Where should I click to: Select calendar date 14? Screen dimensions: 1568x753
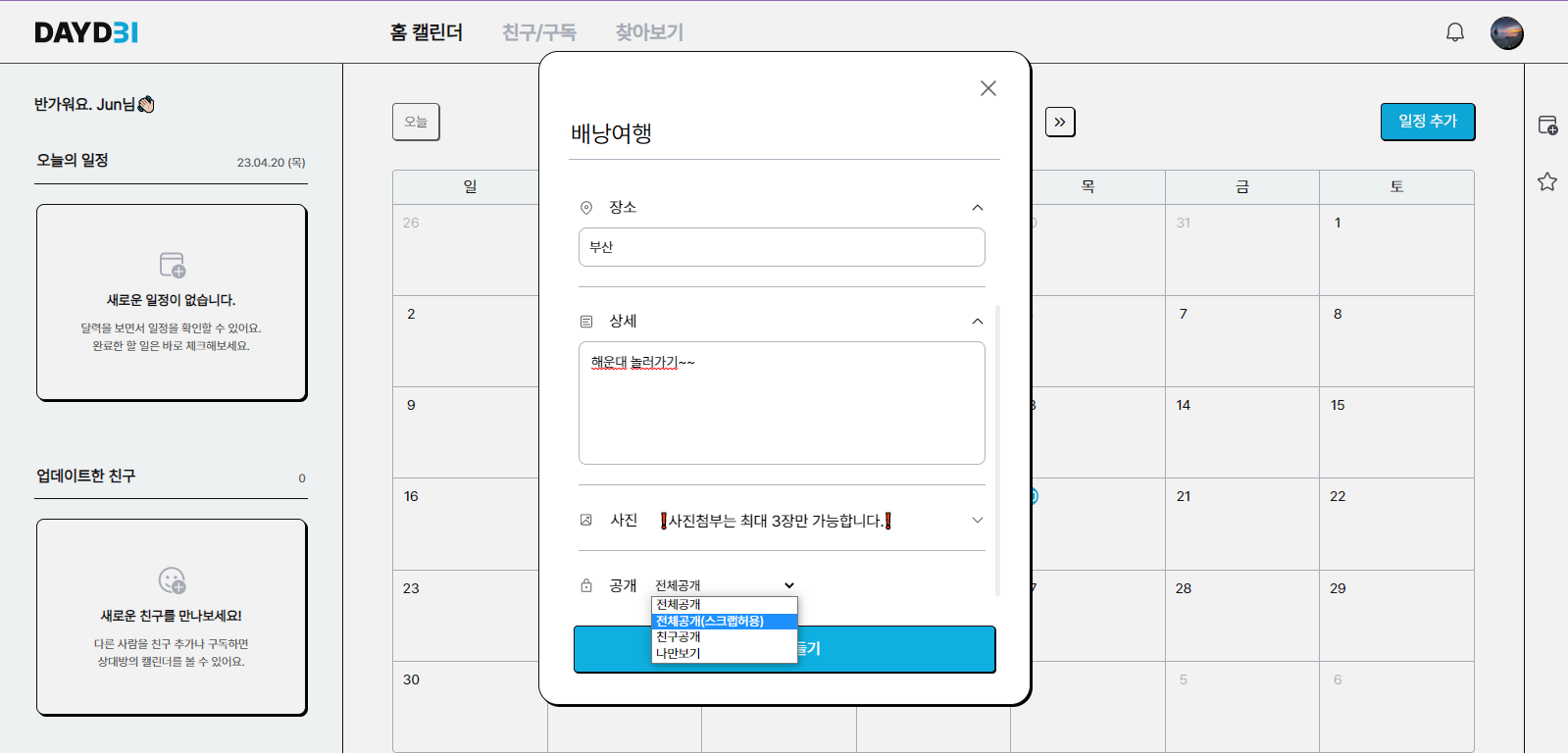click(x=1184, y=405)
